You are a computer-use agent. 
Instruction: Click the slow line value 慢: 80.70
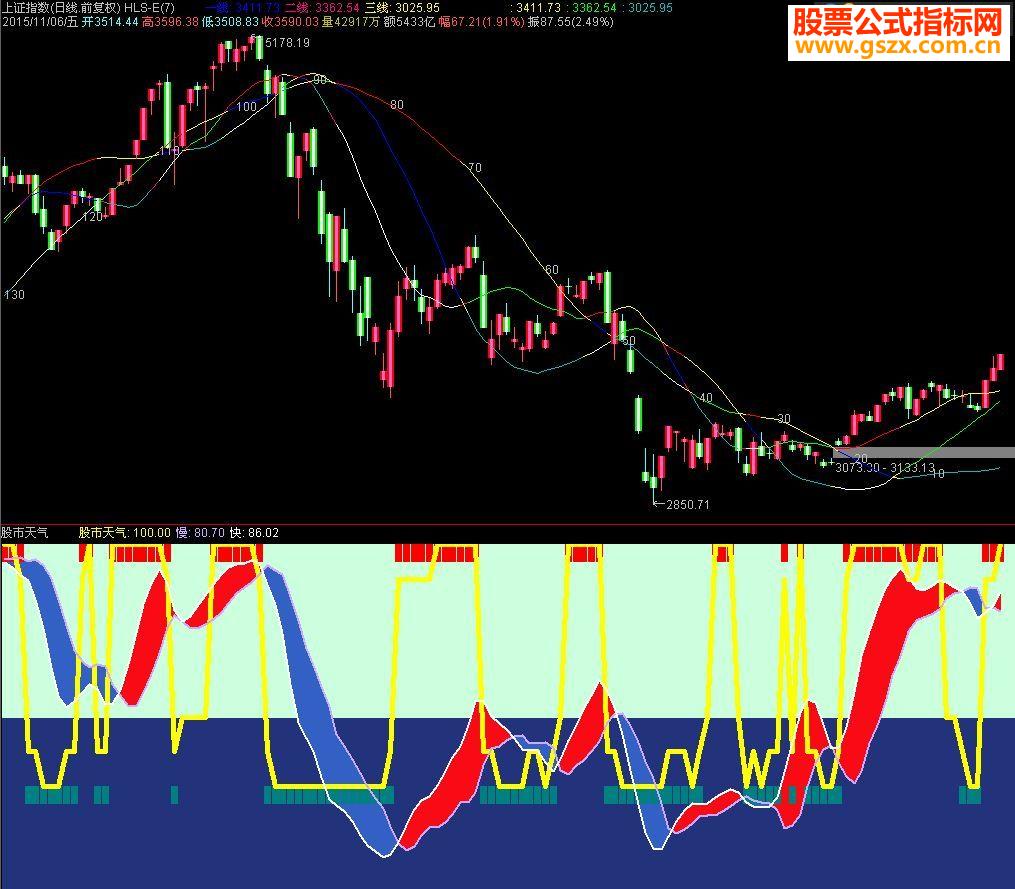pyautogui.click(x=200, y=533)
